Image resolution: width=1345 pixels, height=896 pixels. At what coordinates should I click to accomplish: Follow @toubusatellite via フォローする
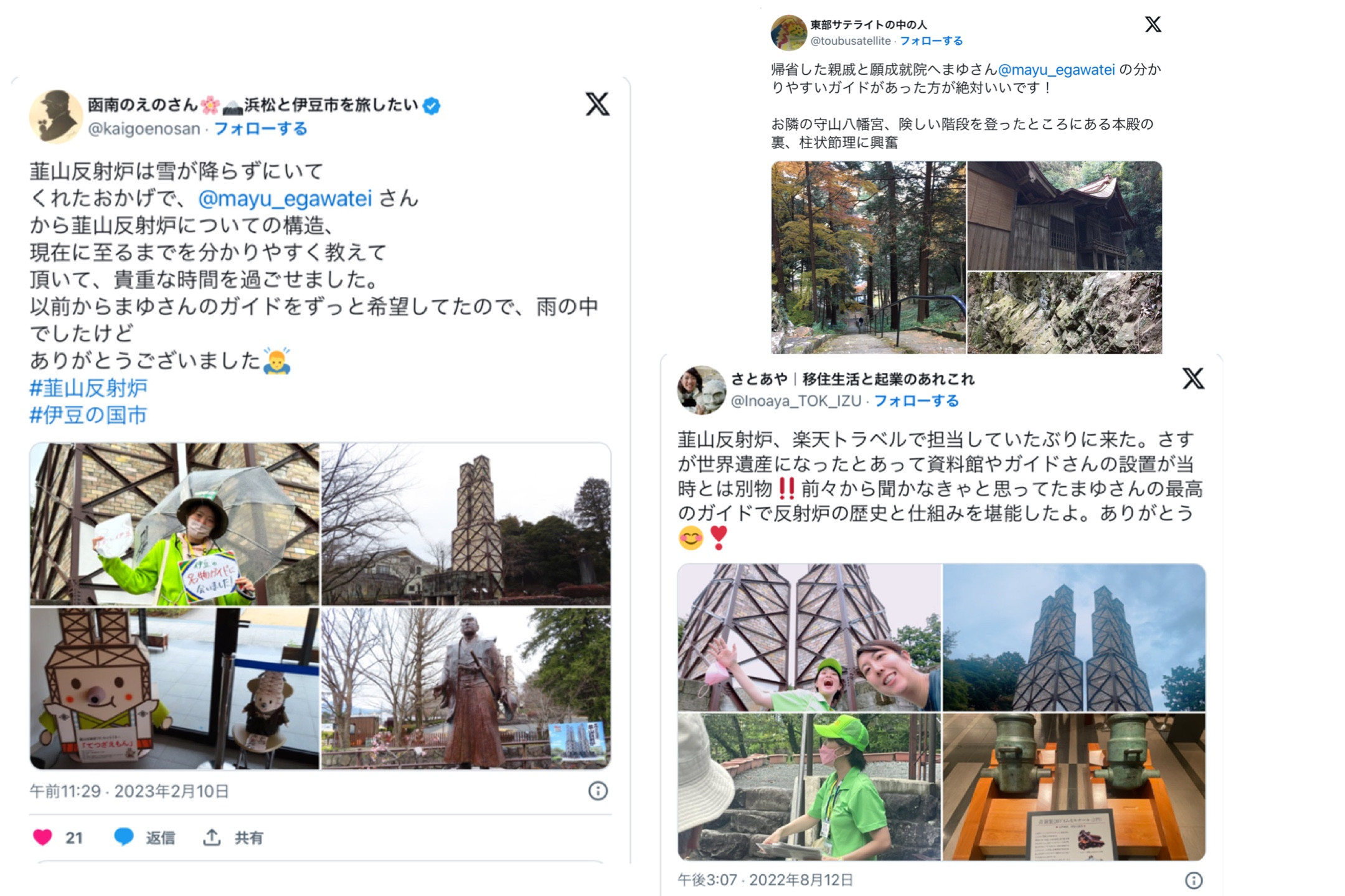coord(931,41)
